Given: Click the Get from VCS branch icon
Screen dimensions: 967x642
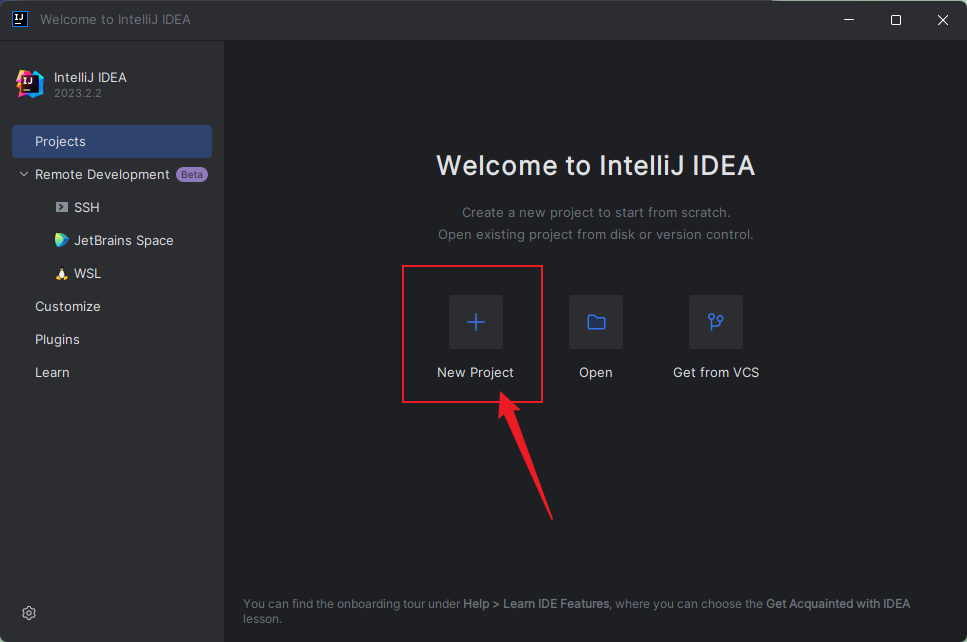Looking at the screenshot, I should (716, 322).
